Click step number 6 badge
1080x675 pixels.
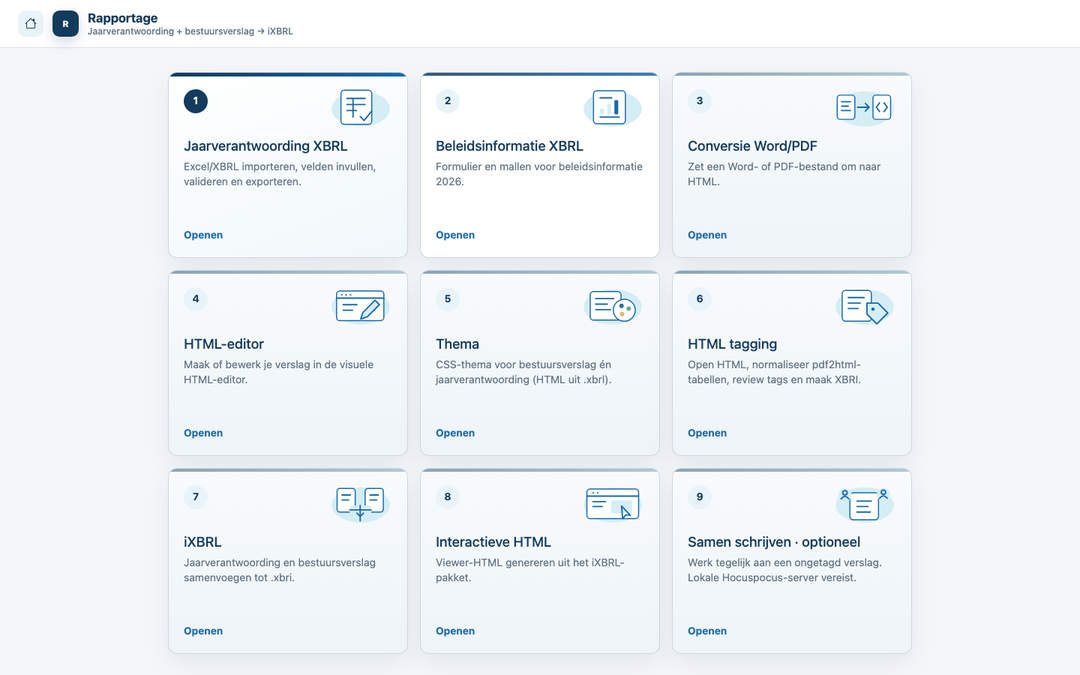[x=700, y=299]
